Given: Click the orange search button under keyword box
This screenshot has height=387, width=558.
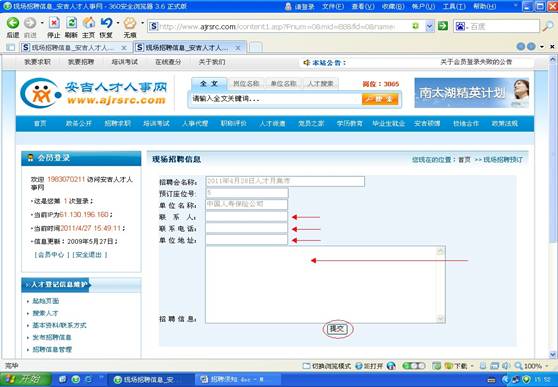Looking at the screenshot, I should point(380,99).
